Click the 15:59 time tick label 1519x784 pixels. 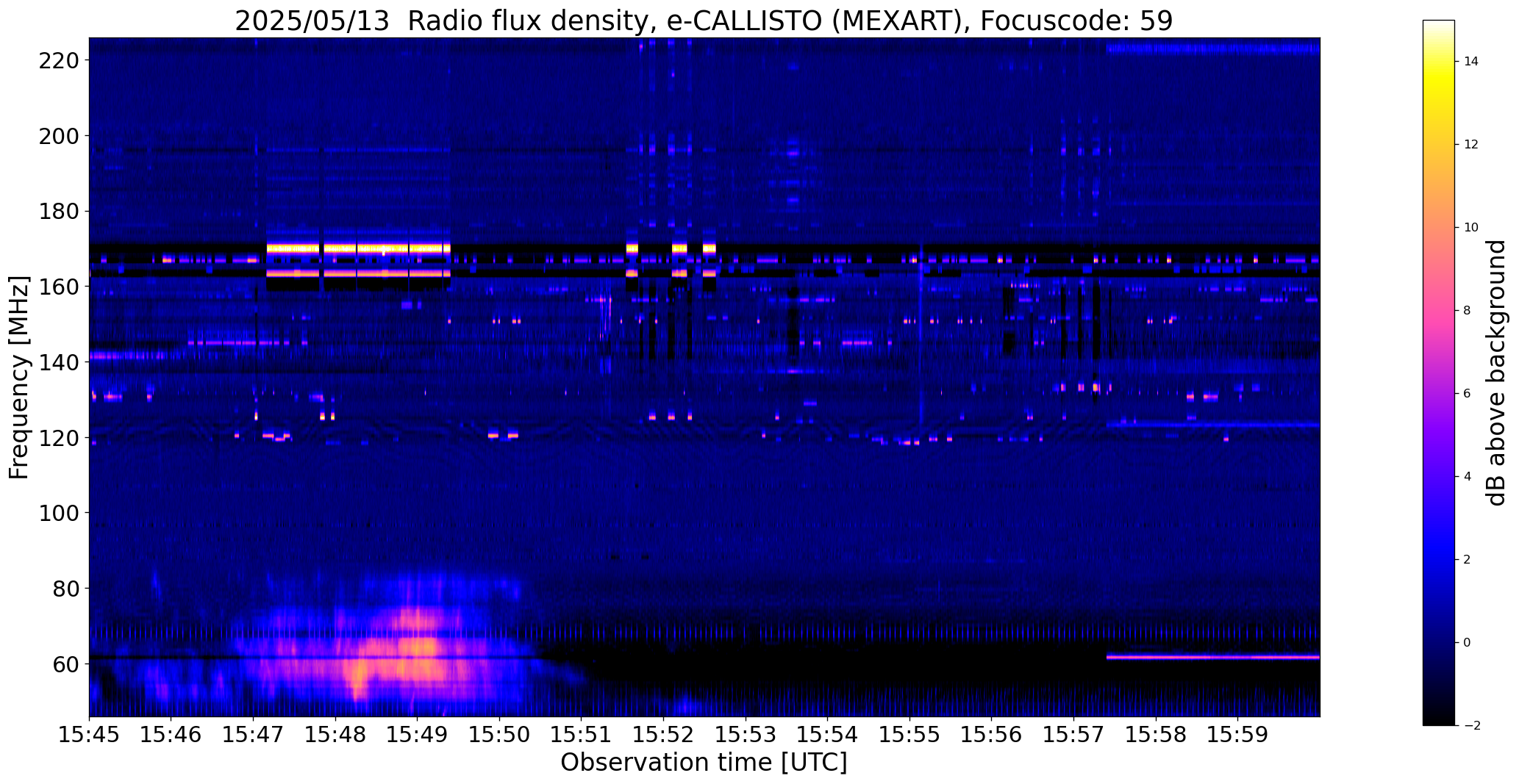point(1238,735)
